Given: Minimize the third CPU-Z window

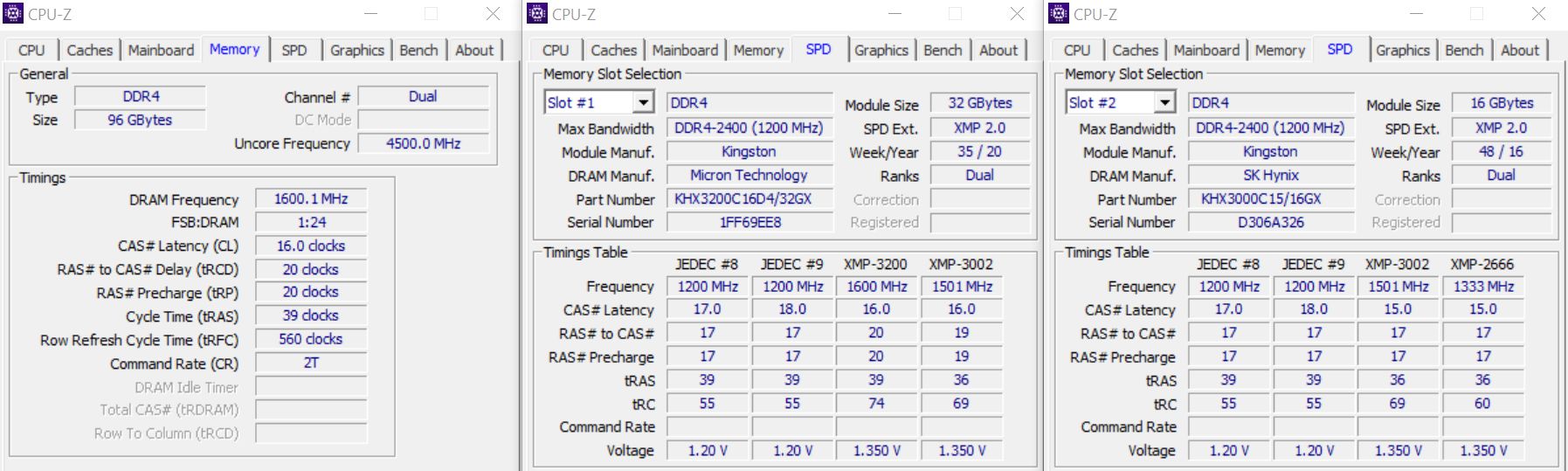Looking at the screenshot, I should (x=1416, y=14).
